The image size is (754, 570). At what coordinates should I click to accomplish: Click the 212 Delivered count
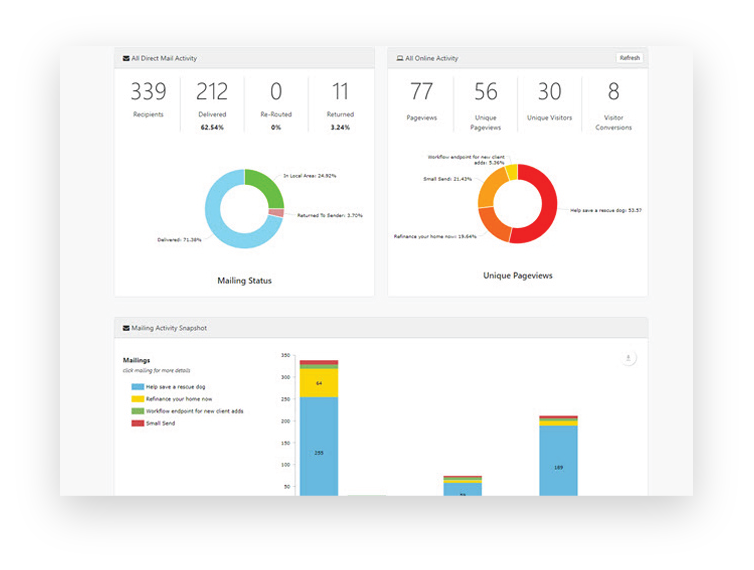pos(212,91)
